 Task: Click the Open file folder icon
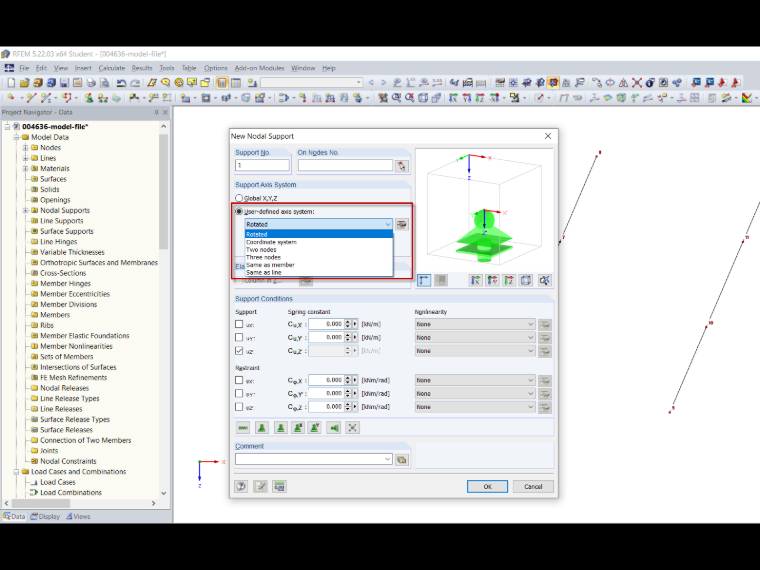click(x=25, y=83)
